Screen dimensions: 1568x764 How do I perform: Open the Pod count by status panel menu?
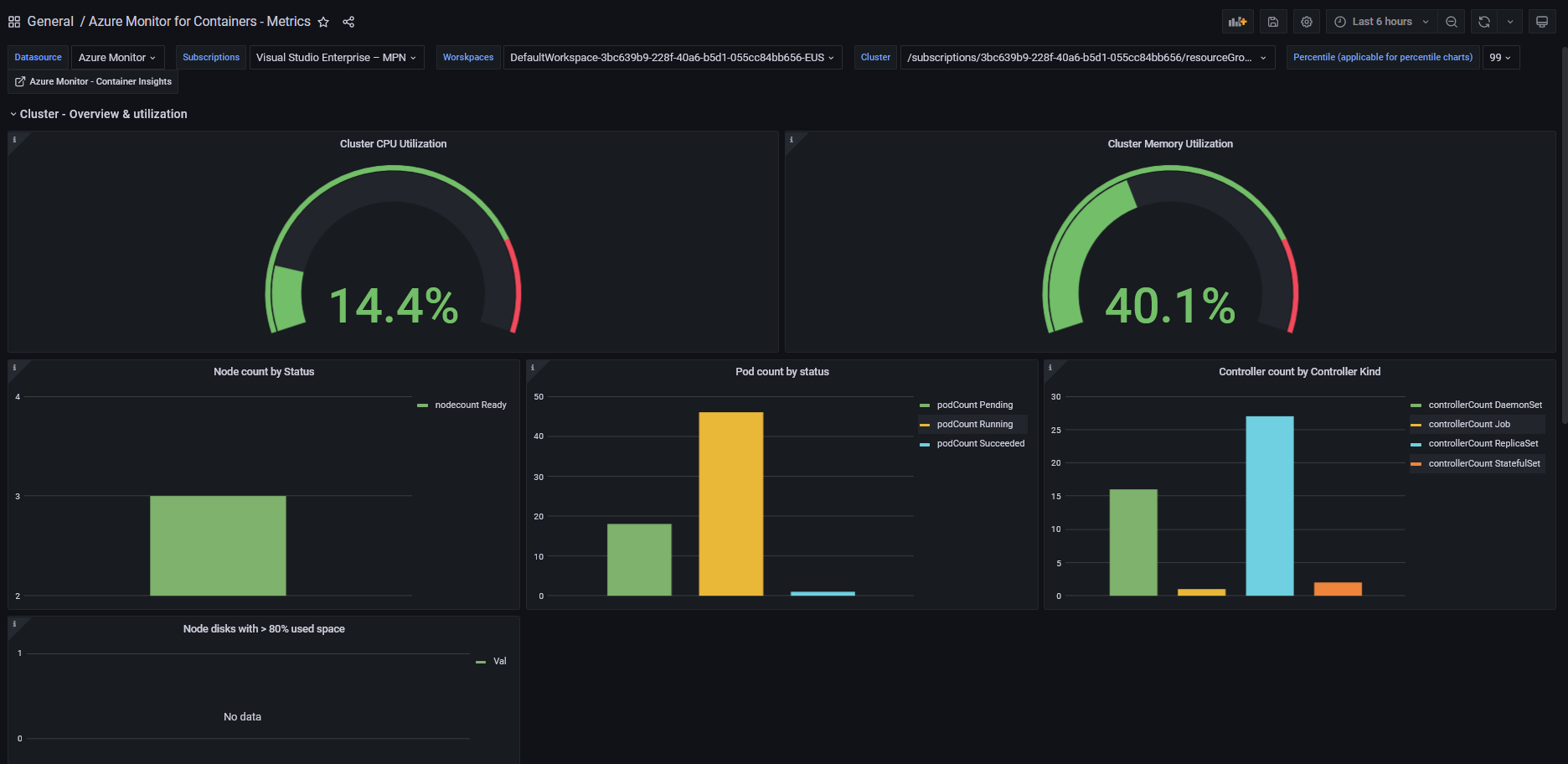[781, 372]
